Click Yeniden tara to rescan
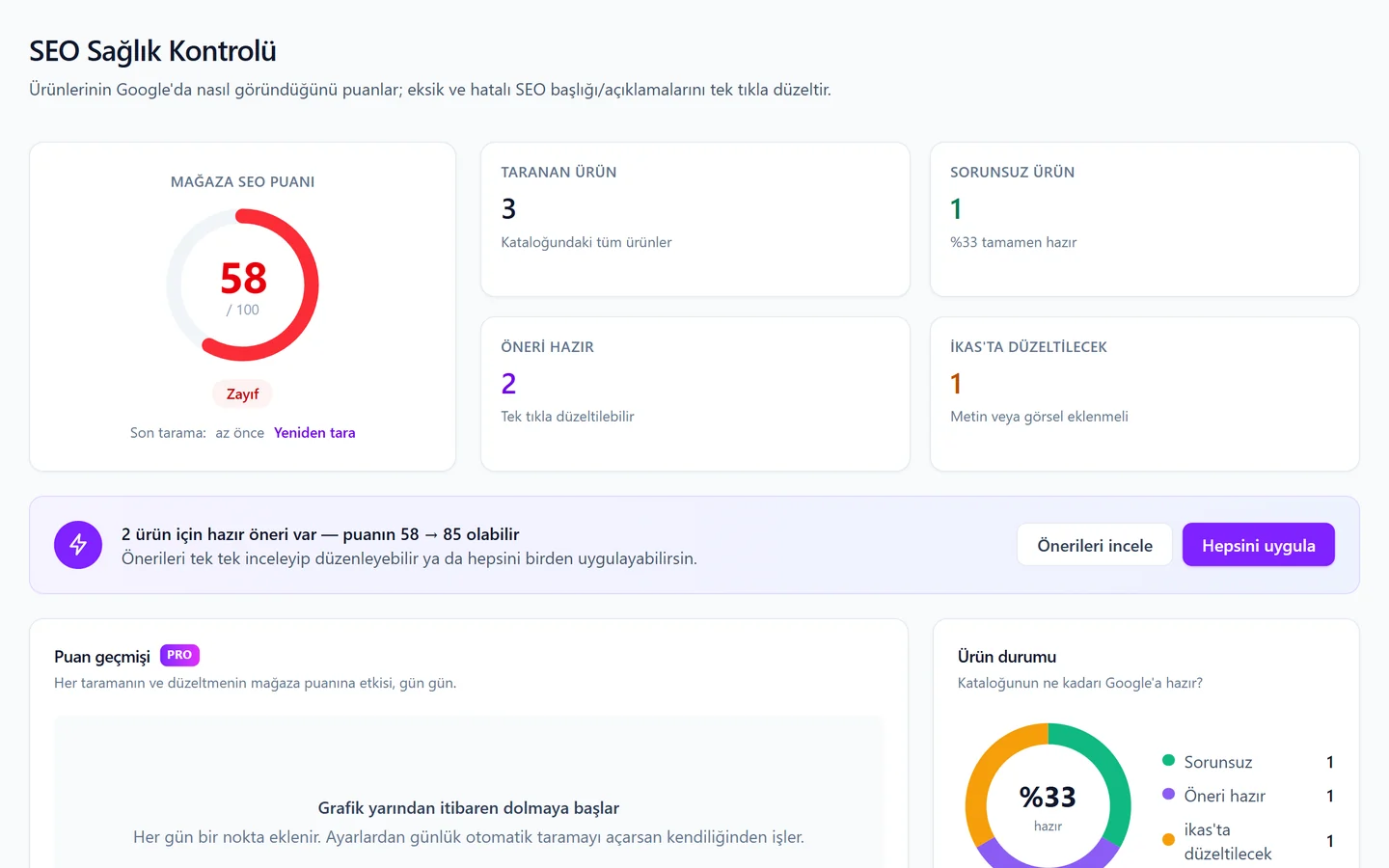Image resolution: width=1389 pixels, height=868 pixels. click(314, 433)
